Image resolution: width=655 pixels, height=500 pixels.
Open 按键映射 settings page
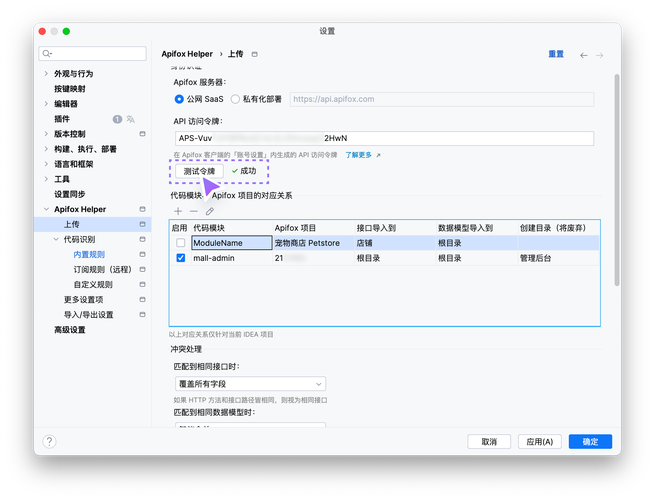coord(70,89)
